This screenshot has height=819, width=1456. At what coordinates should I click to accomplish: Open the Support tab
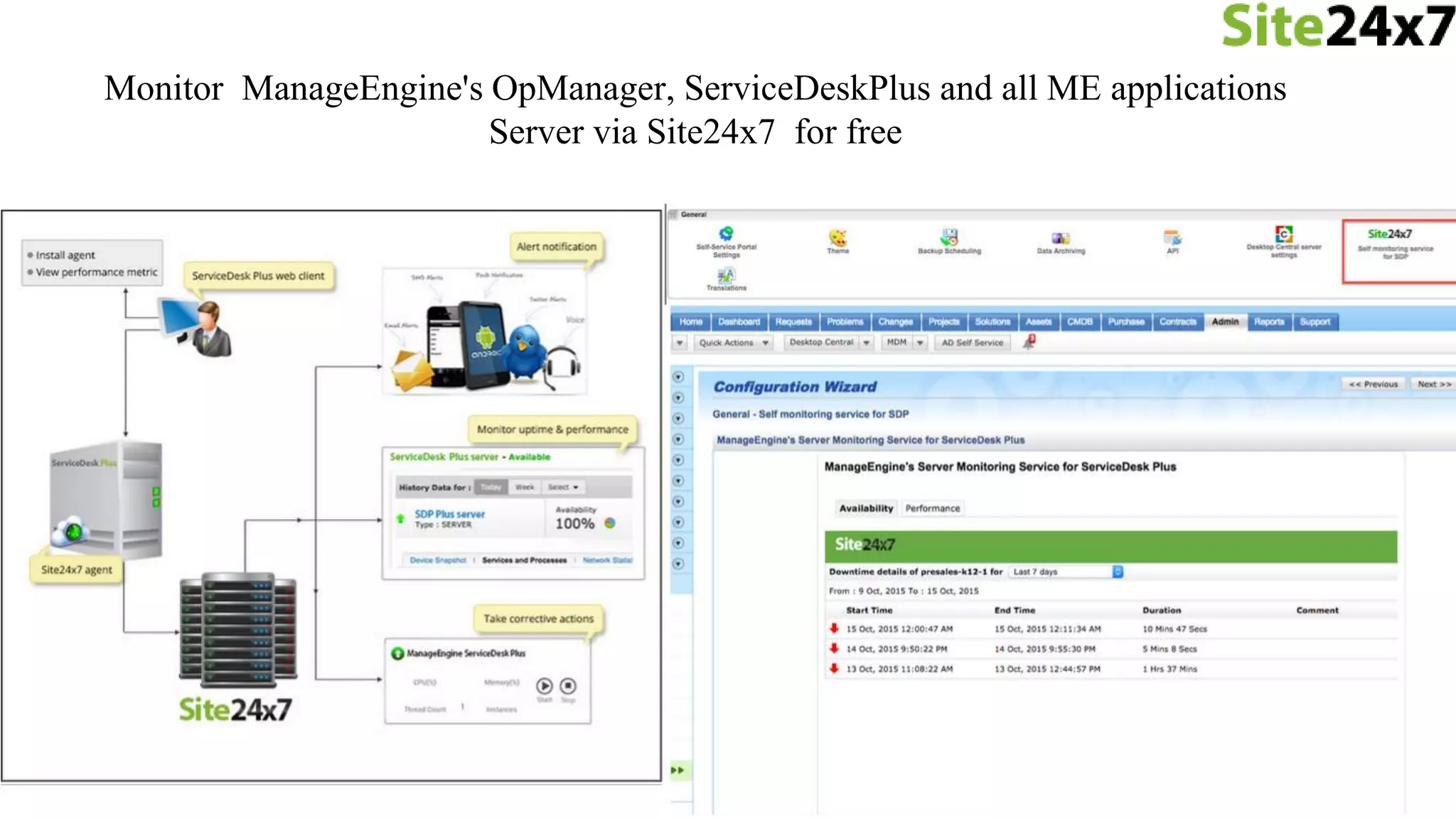1315,322
